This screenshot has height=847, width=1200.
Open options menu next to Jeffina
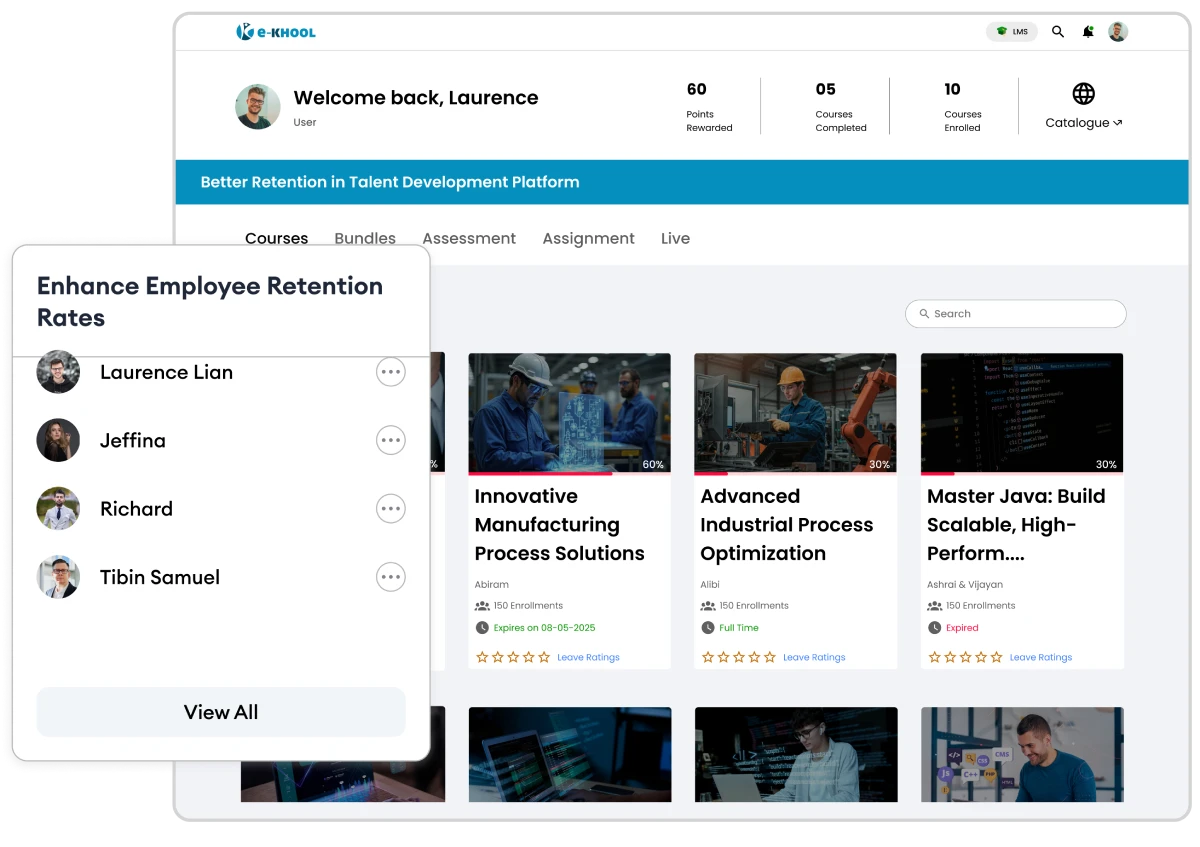pos(391,440)
